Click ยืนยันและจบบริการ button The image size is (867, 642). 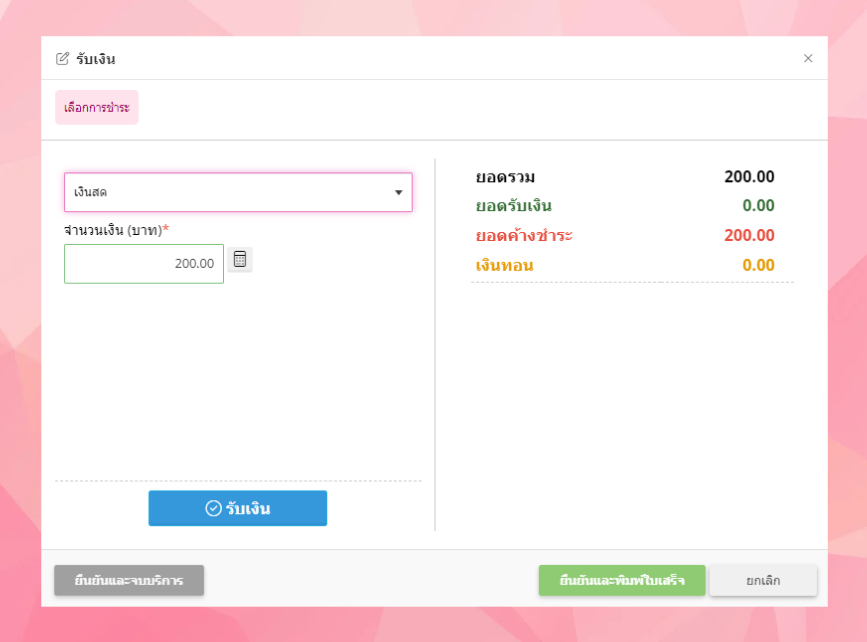(129, 581)
